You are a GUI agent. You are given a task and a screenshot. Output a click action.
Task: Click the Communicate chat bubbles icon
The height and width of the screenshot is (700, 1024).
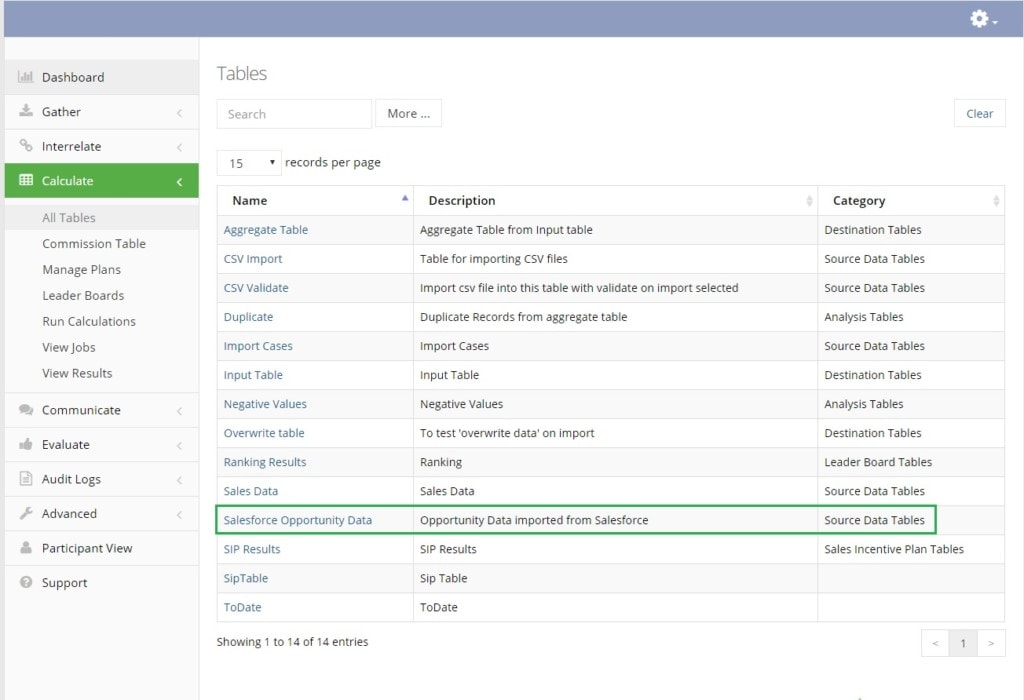tap(25, 409)
